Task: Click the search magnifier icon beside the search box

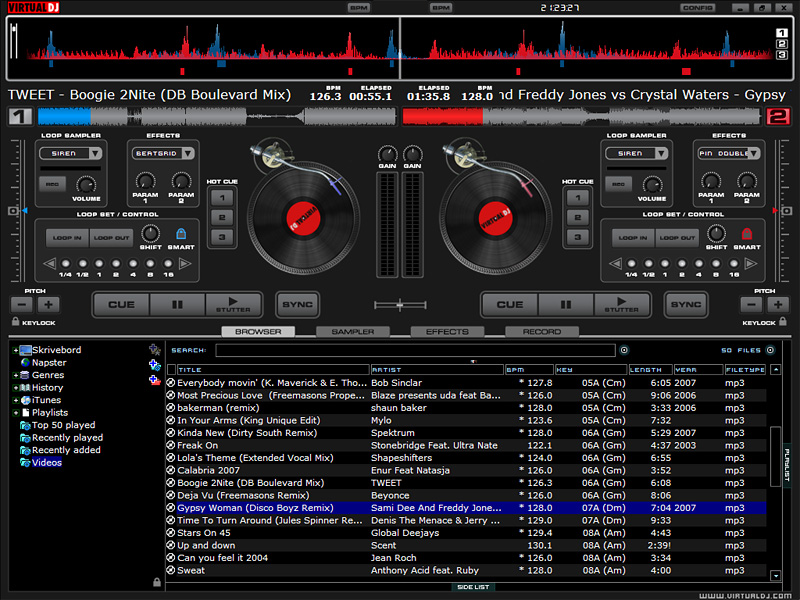Action: 624,350
